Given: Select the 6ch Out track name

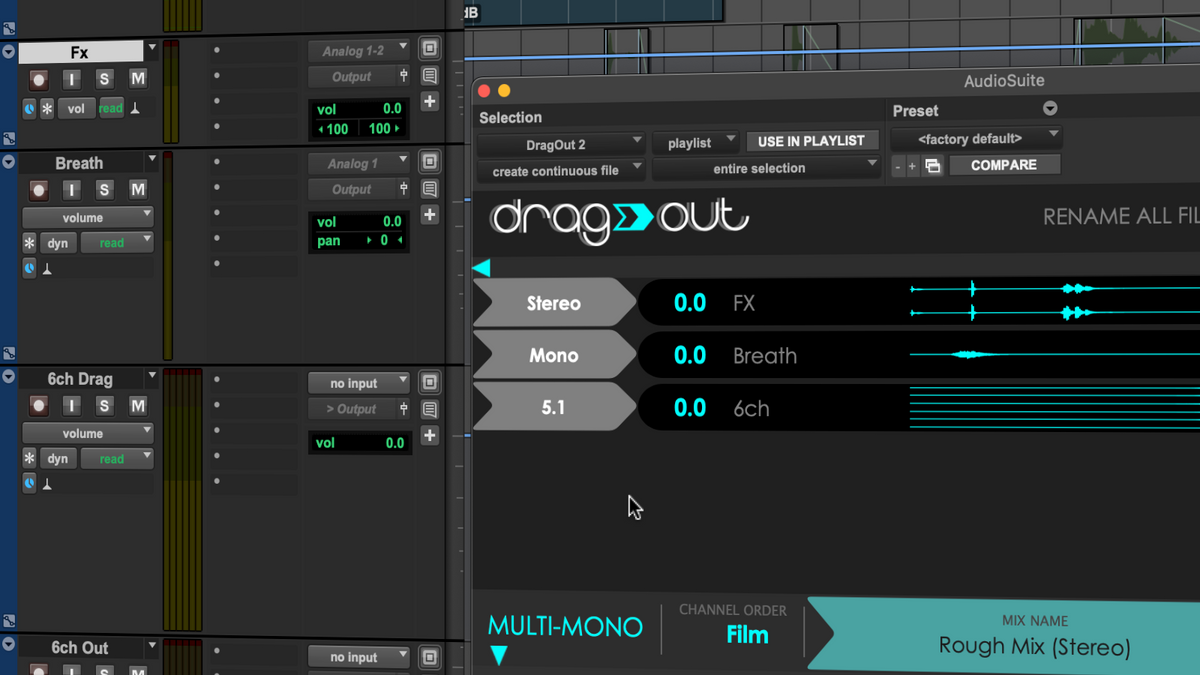Looking at the screenshot, I should [x=80, y=648].
